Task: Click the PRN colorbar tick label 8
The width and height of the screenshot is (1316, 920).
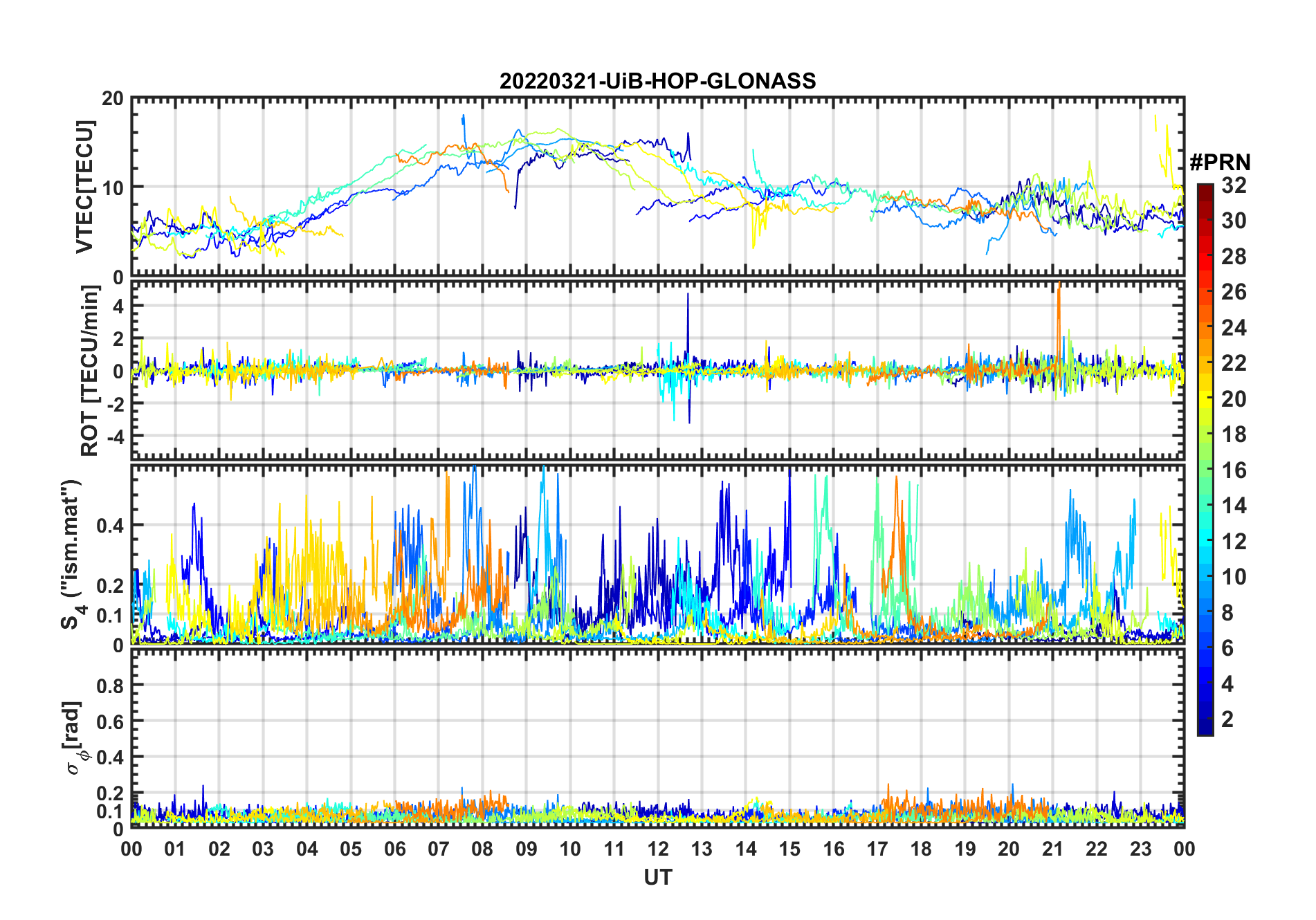Action: 1227,613
